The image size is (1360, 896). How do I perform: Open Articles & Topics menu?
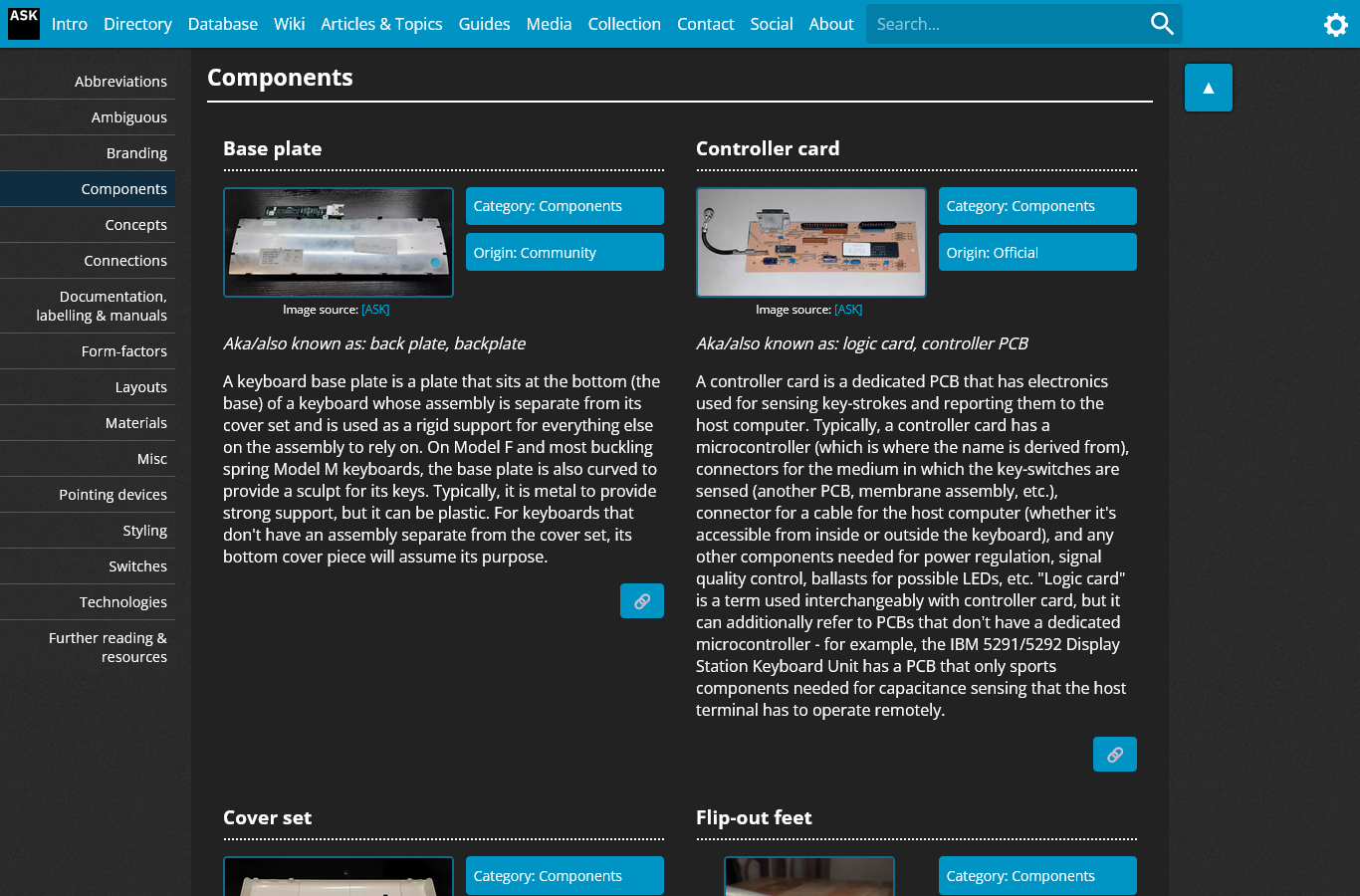(381, 24)
